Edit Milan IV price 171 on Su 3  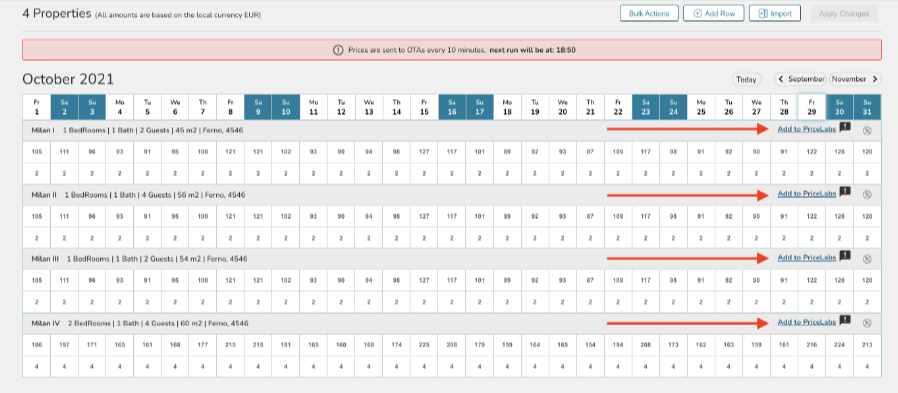click(92, 345)
